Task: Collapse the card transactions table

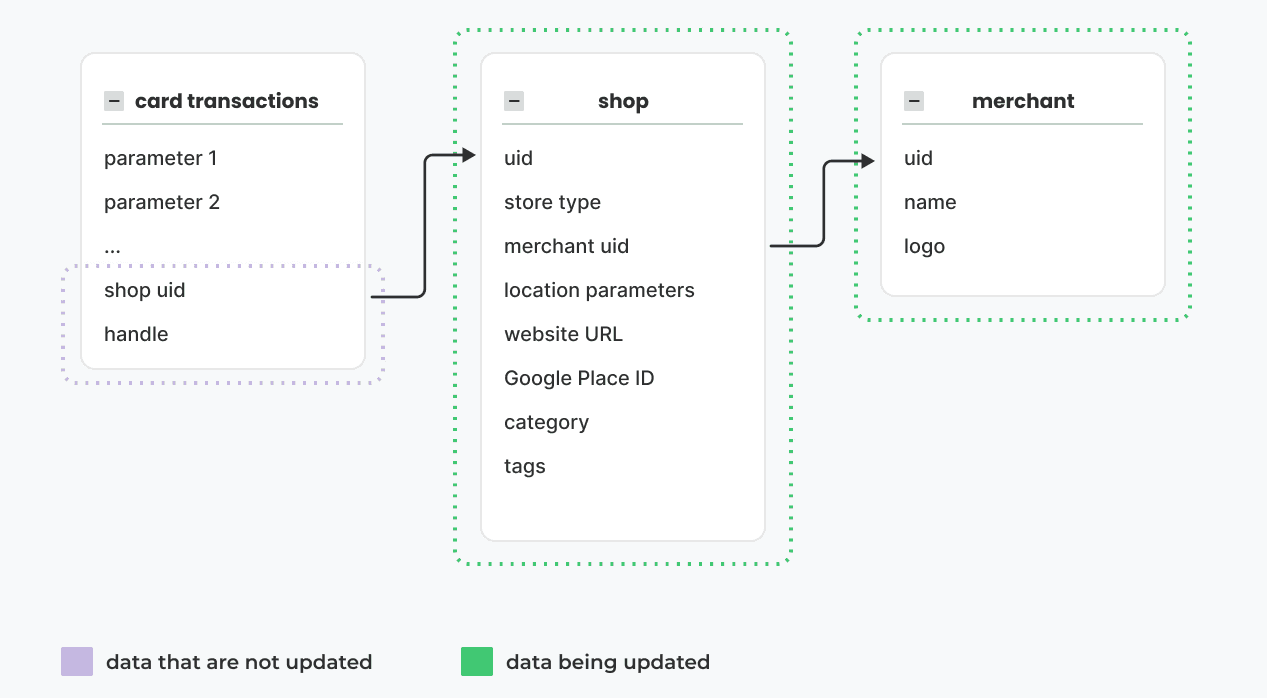Action: 114,101
